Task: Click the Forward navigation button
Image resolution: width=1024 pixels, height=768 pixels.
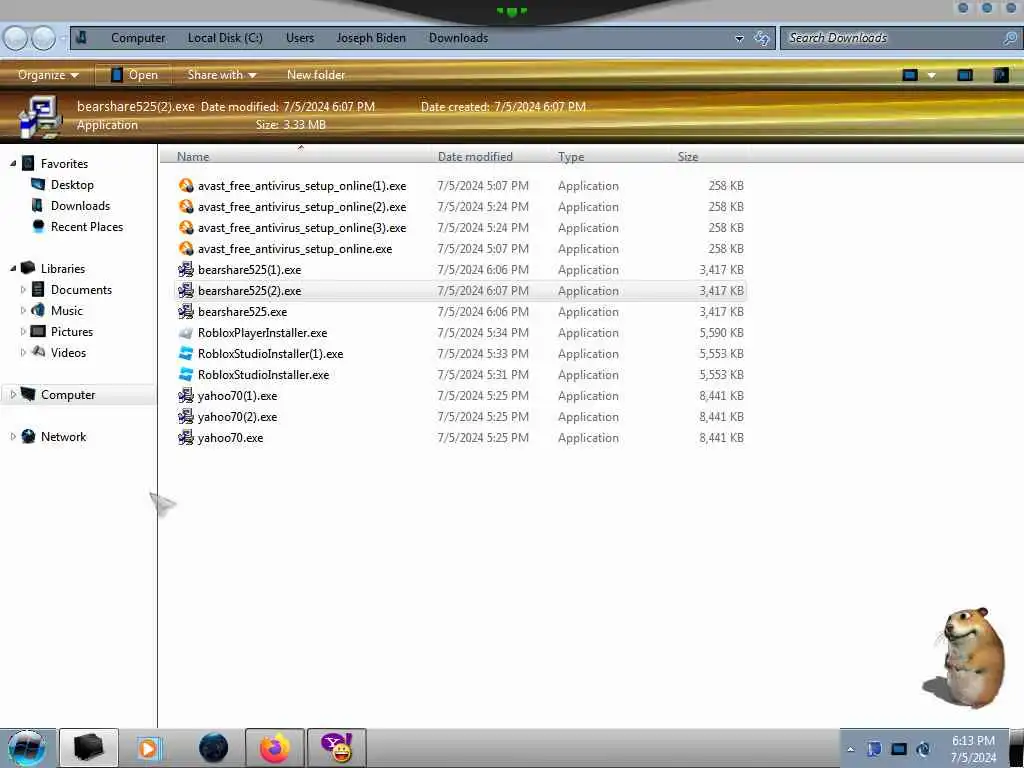Action: [x=44, y=38]
